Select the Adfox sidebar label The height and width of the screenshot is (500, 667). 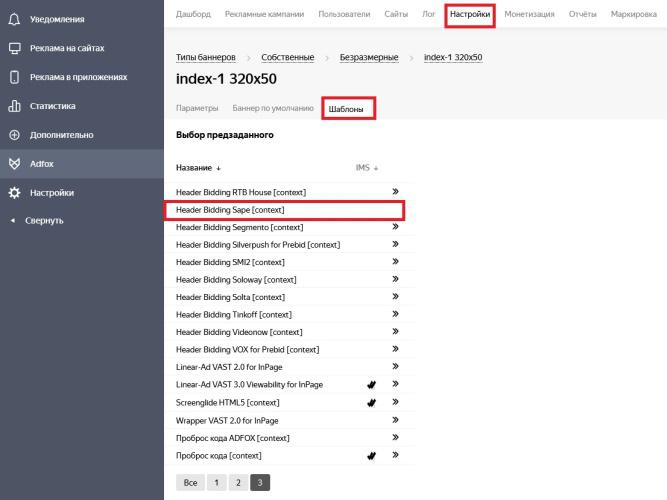click(42, 164)
